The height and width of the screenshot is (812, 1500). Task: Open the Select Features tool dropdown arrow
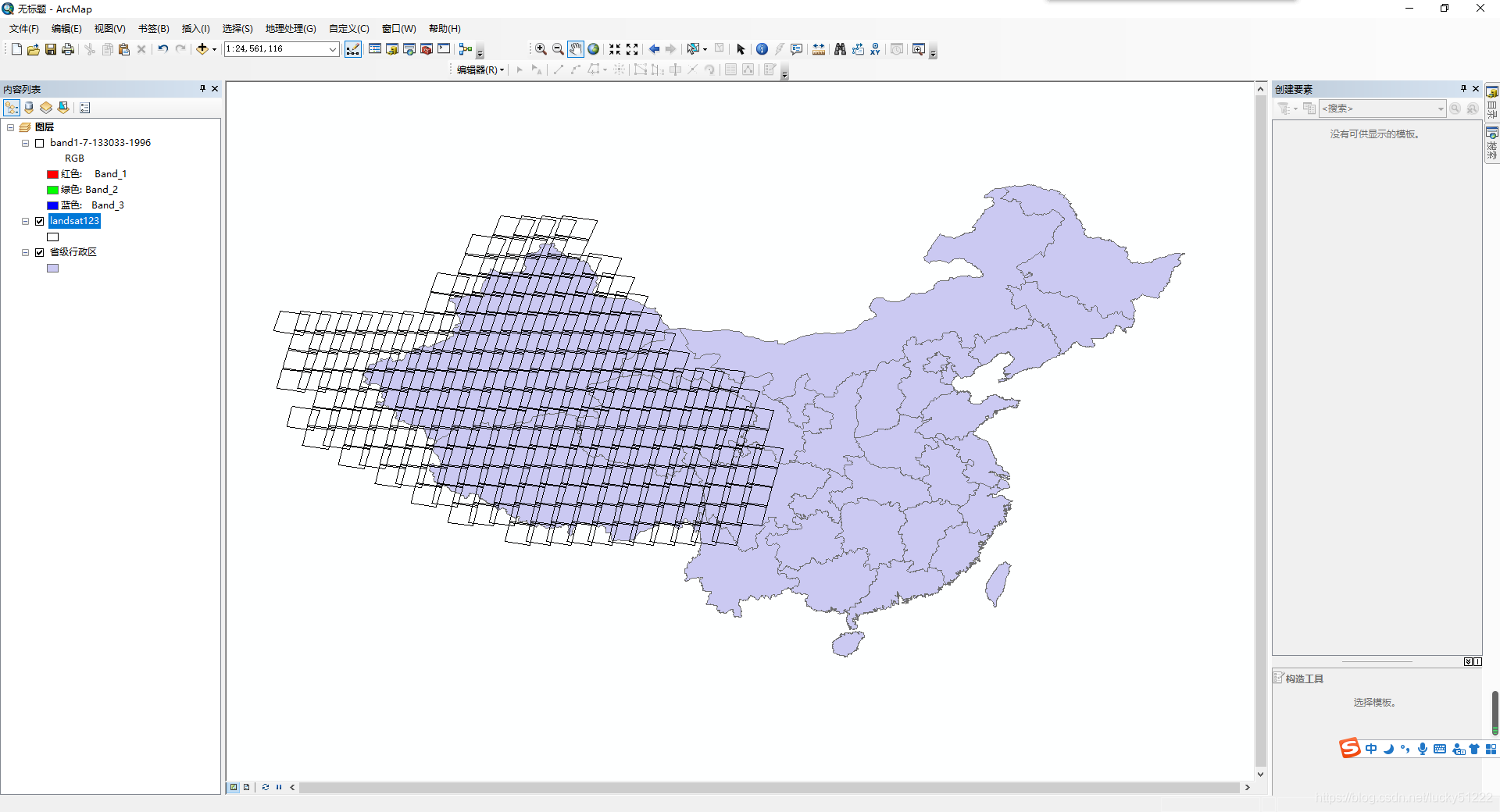pos(705,49)
